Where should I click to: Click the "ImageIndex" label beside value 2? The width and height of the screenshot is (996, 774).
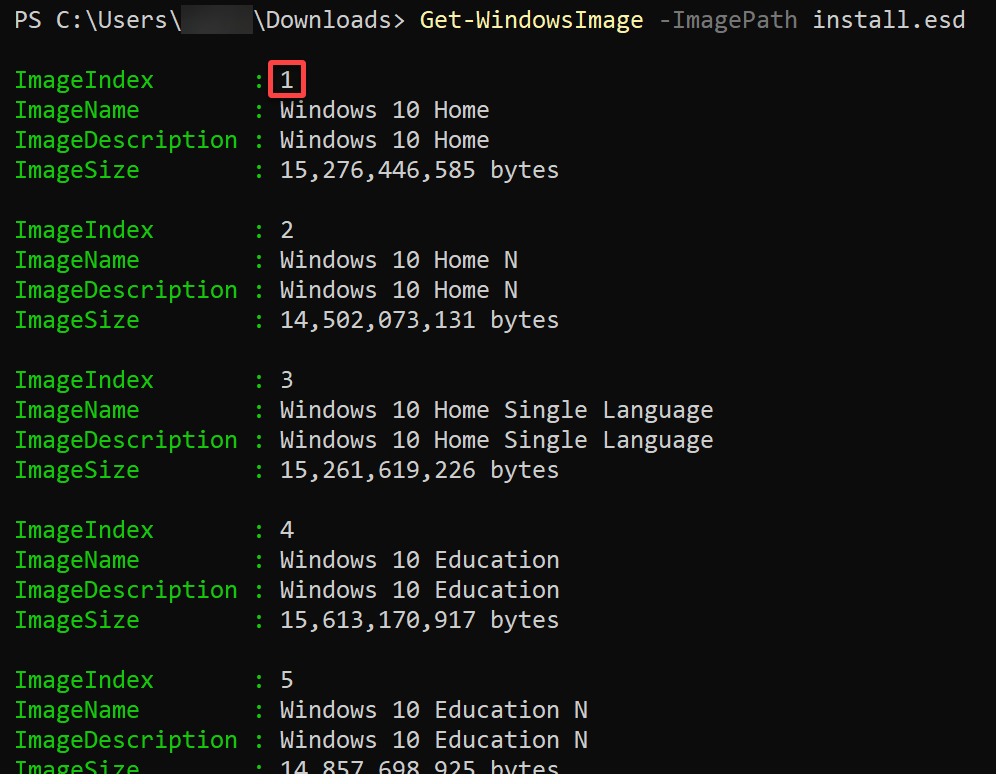(x=84, y=230)
